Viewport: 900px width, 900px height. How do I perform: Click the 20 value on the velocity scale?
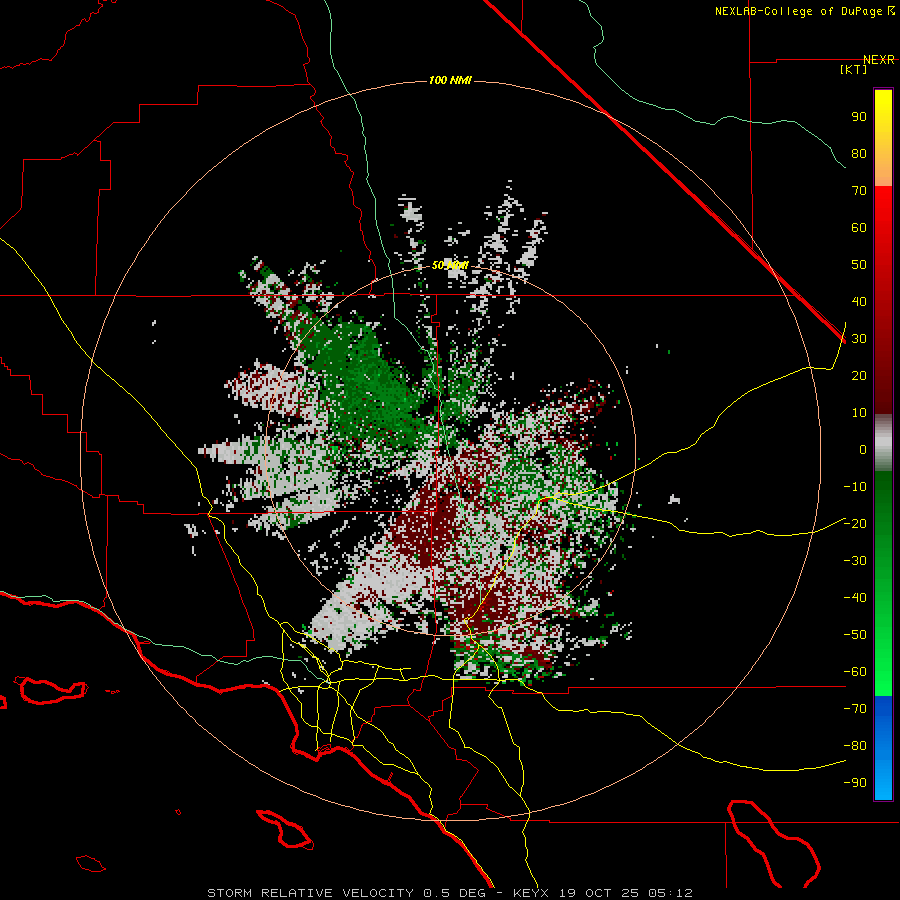pos(859,376)
